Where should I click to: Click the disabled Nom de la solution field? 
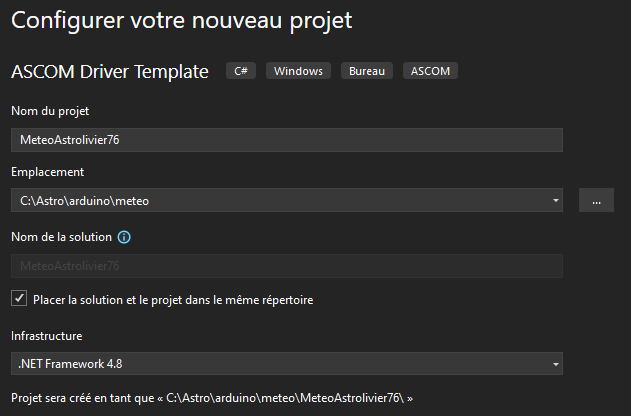(286, 266)
